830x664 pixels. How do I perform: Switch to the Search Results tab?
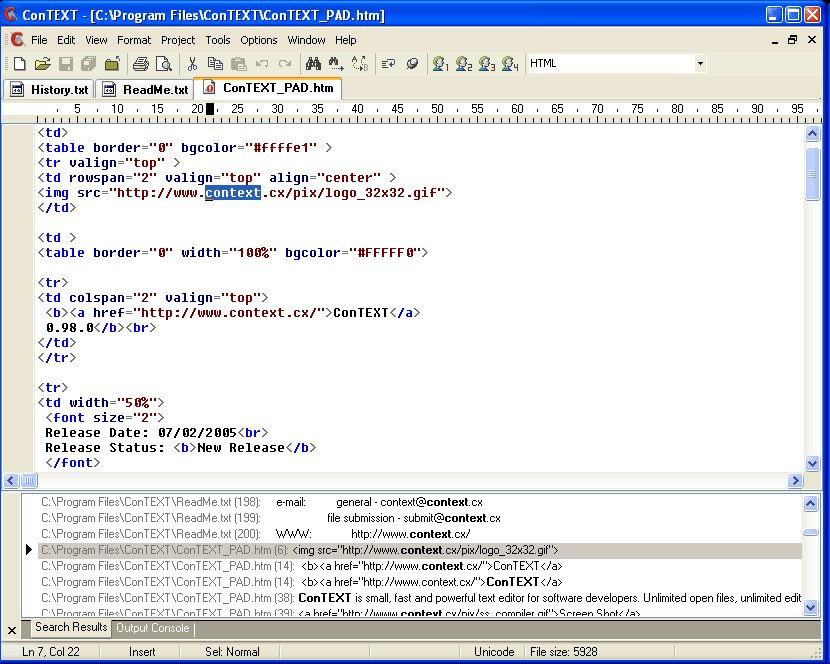coord(70,627)
